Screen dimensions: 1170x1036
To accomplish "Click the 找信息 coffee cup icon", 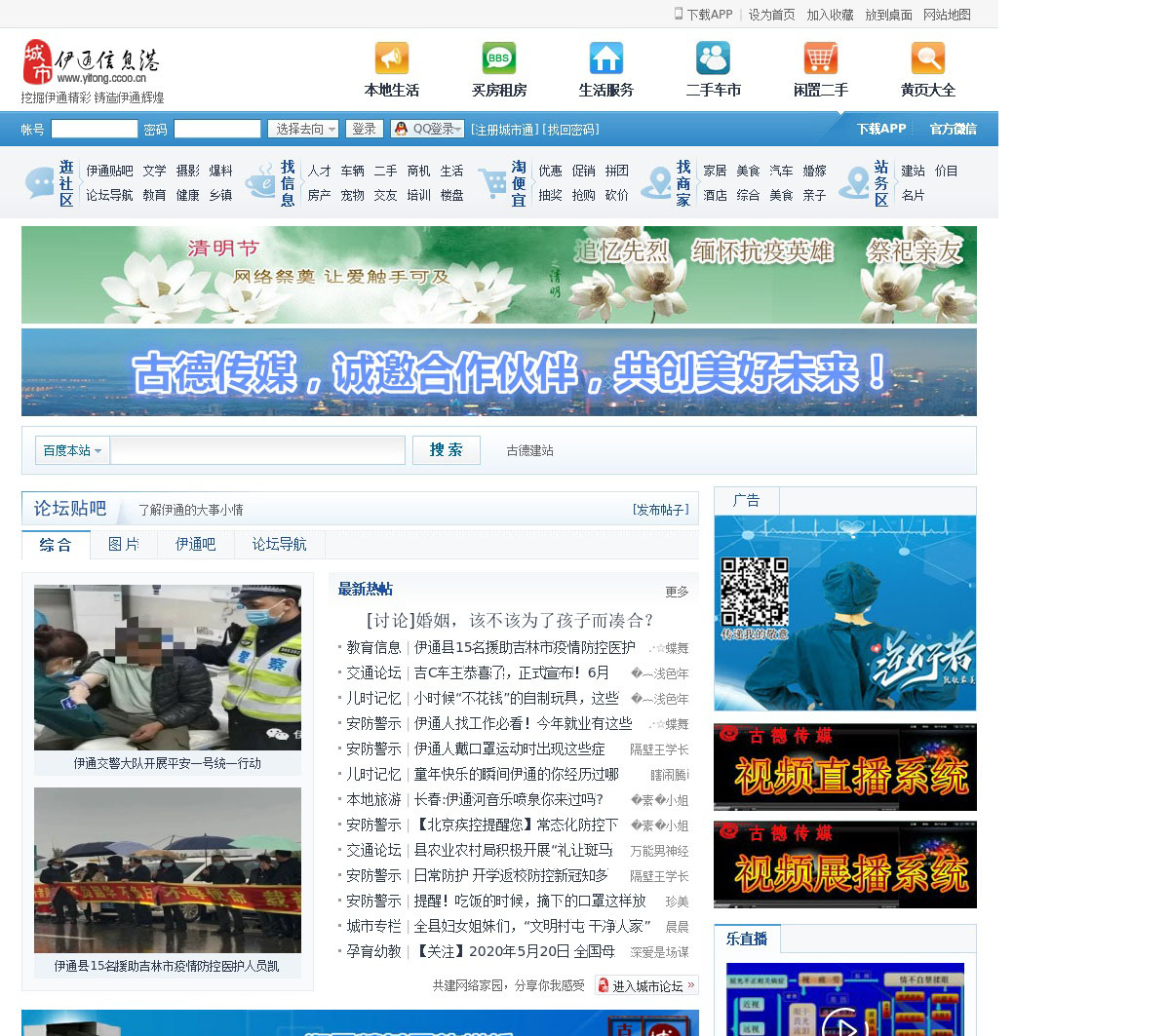I will pyautogui.click(x=260, y=183).
